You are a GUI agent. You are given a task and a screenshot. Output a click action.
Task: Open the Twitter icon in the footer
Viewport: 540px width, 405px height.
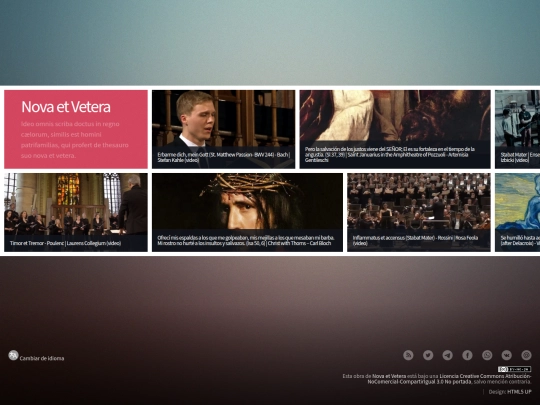pos(428,355)
